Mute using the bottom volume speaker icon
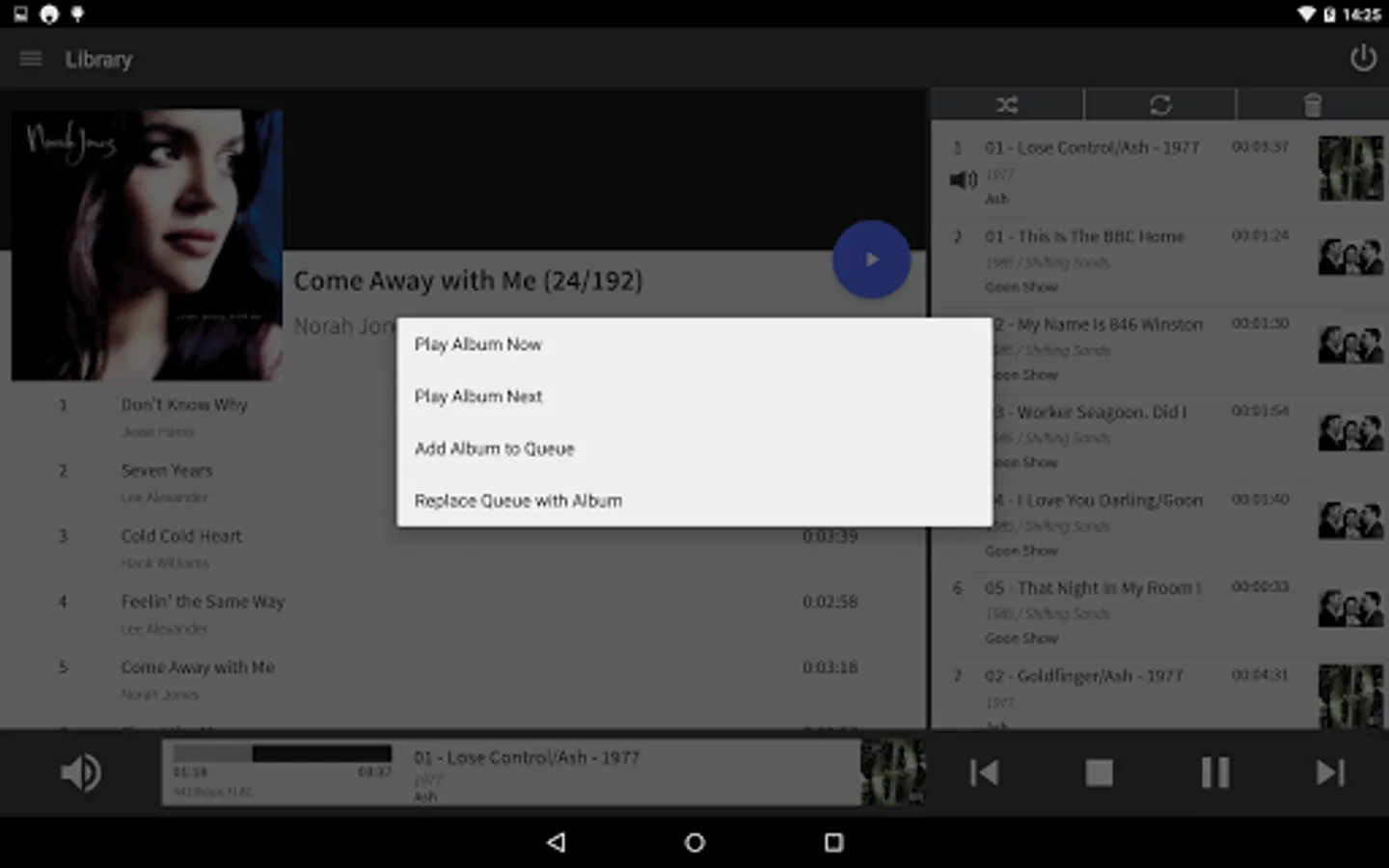Viewport: 1389px width, 868px height. click(x=81, y=773)
